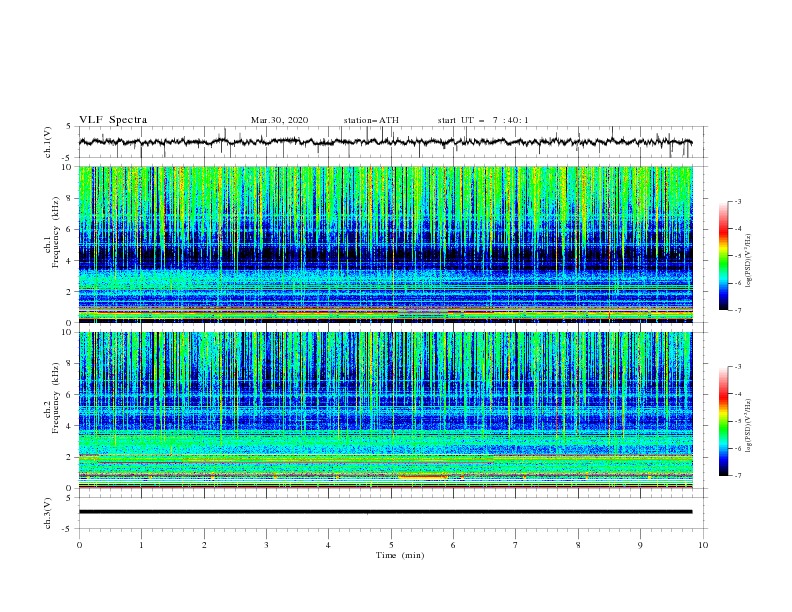Click the "-7" value on ch.2 colorbar
This screenshot has width=792, height=612.
[x=738, y=476]
